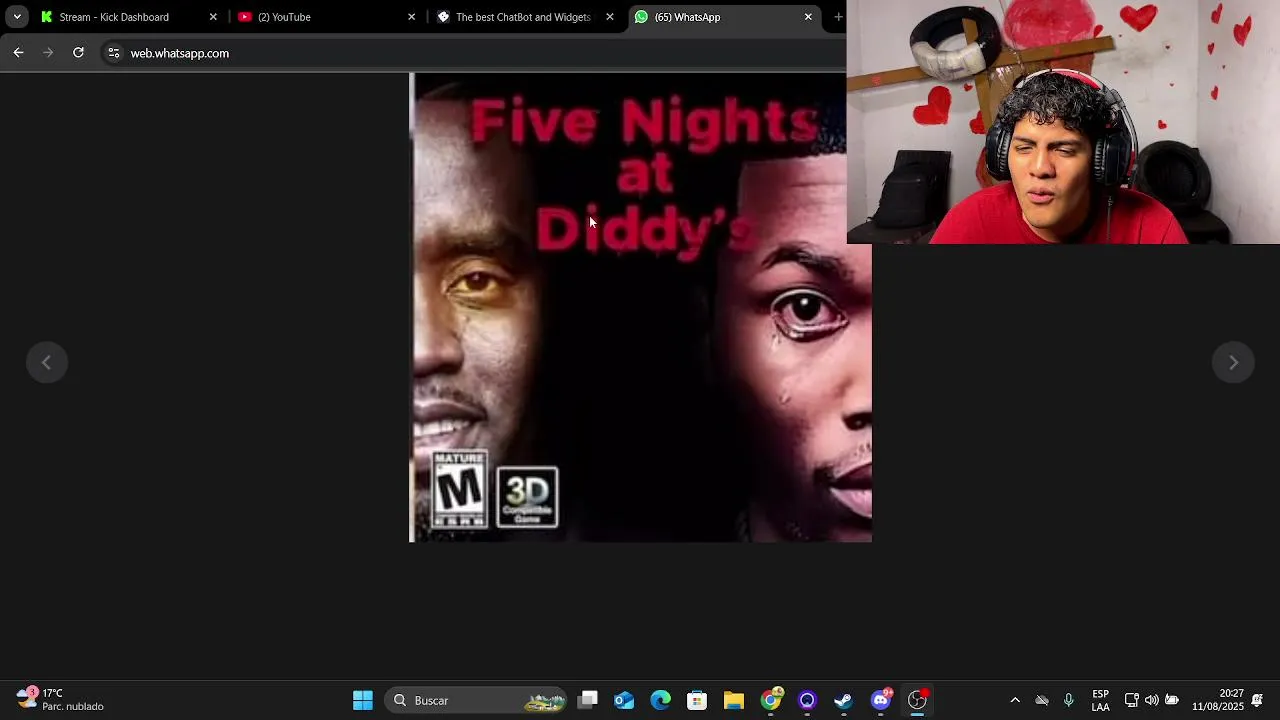Open Discord from taskbar

[x=880, y=700]
